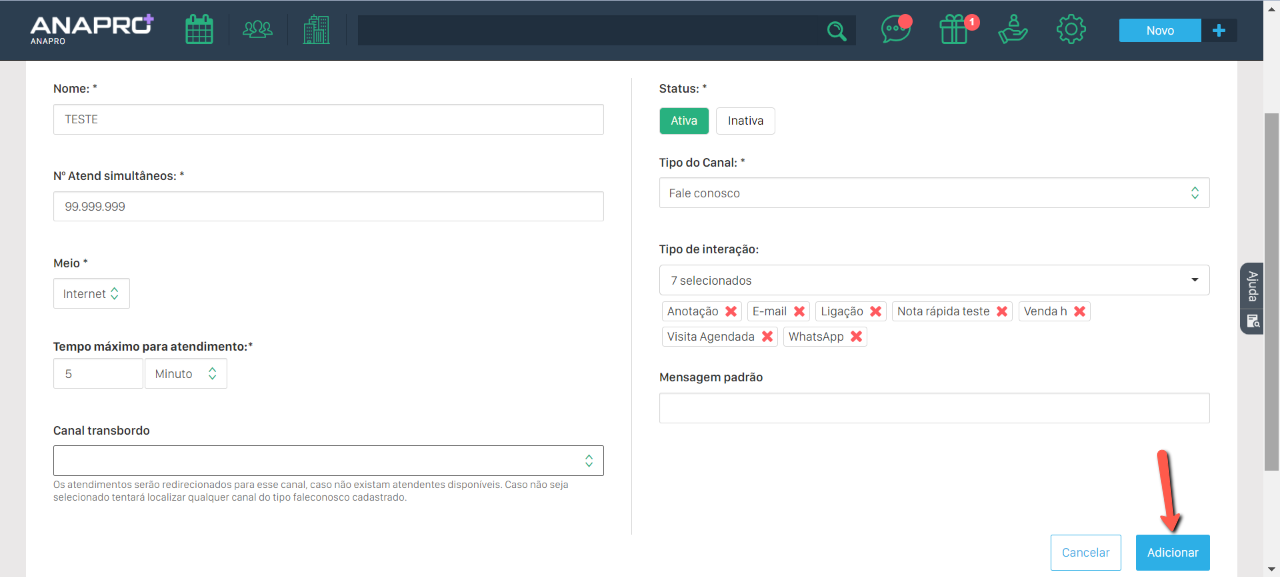Open the calendar icon in header

199,30
